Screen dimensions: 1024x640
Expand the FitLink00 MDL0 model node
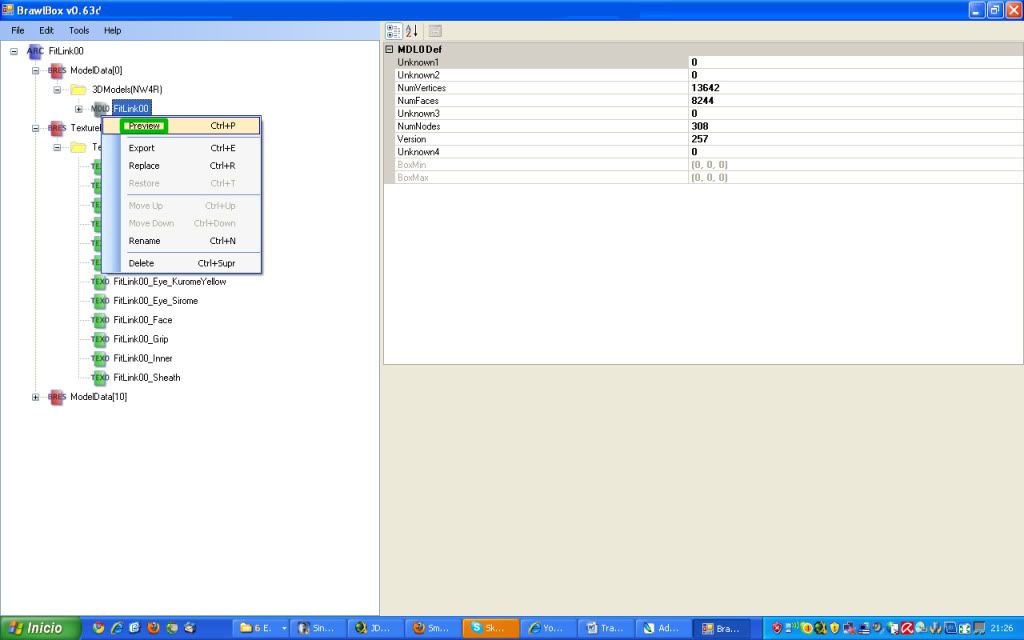pos(78,109)
